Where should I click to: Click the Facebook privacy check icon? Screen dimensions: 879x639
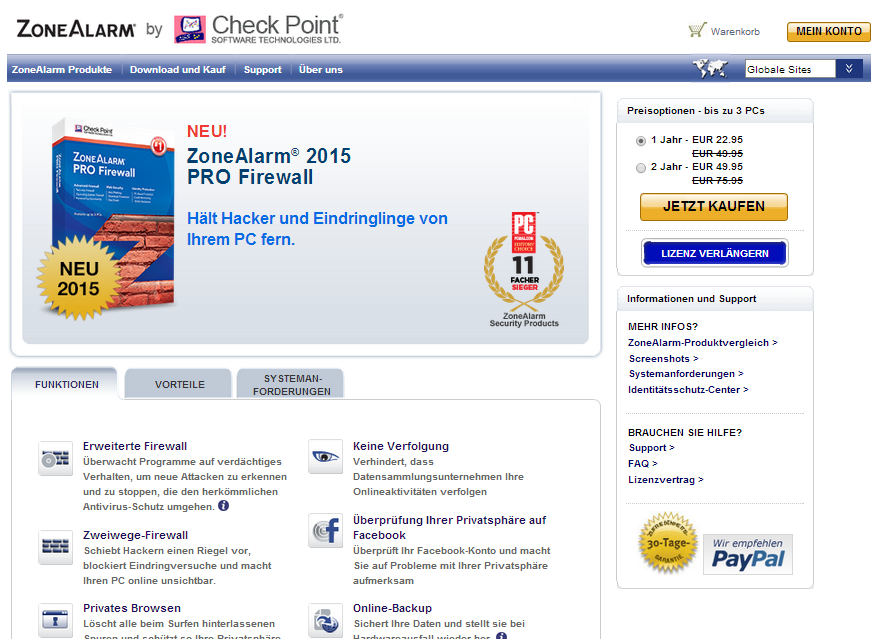tap(325, 530)
